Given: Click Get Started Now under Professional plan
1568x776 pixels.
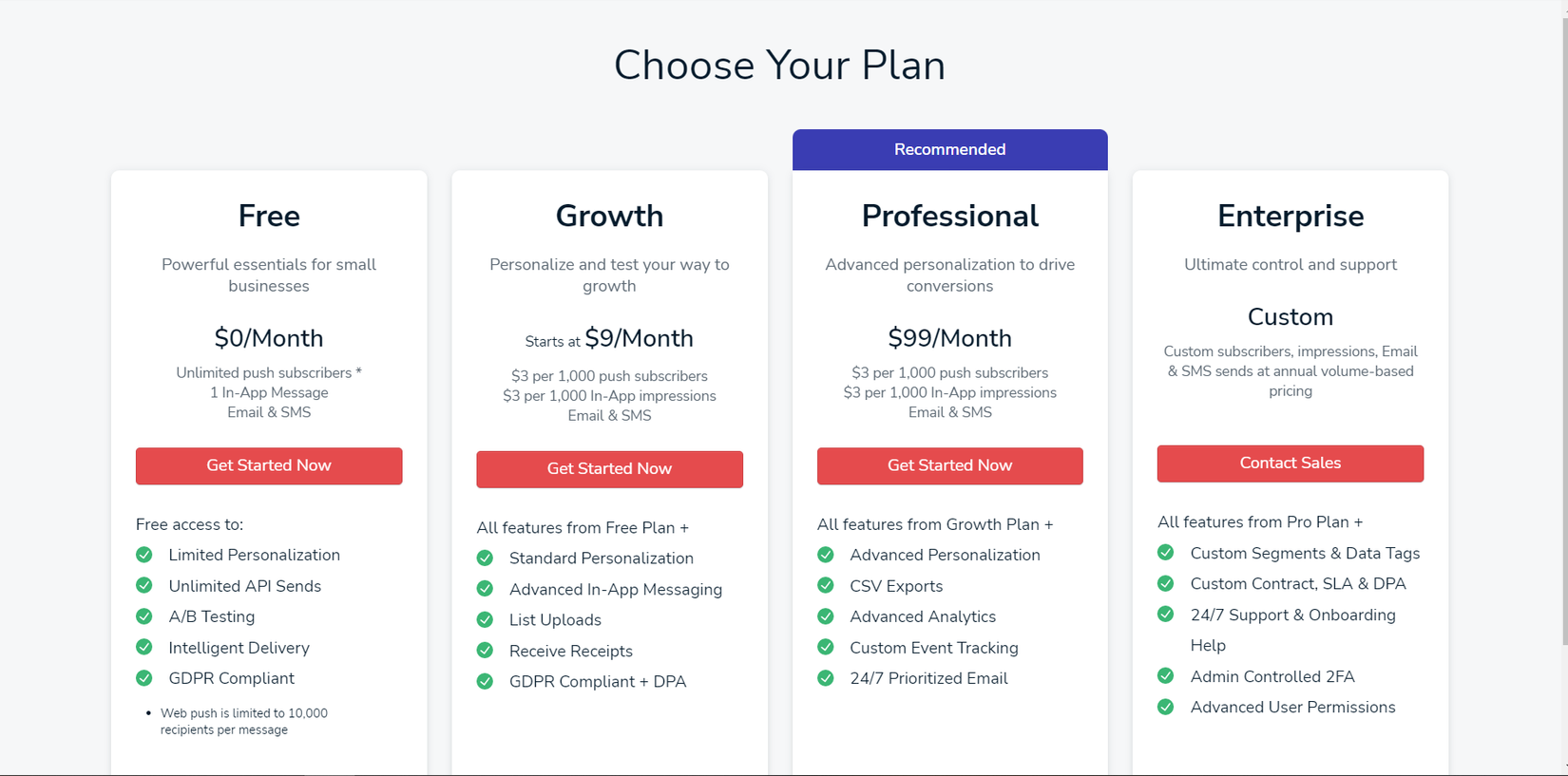Looking at the screenshot, I should (x=949, y=465).
